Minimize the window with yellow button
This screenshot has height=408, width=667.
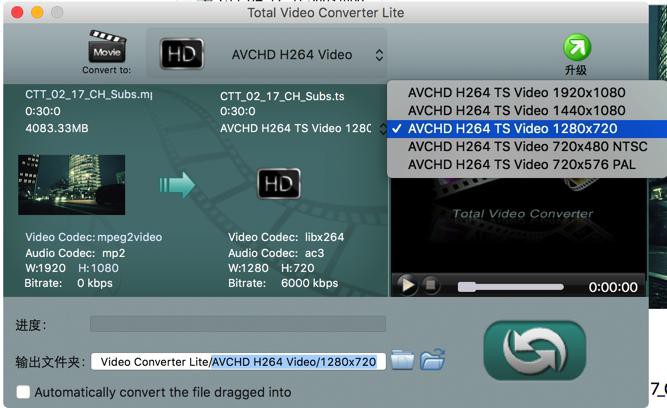click(37, 12)
